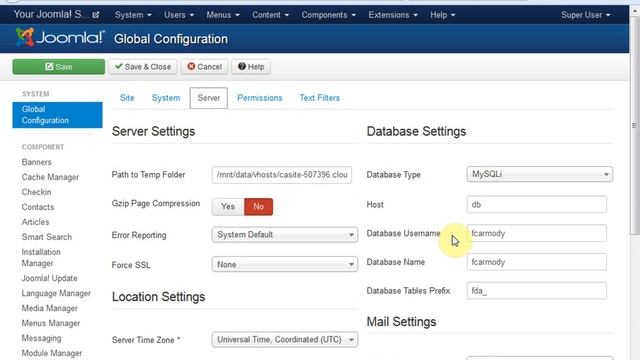Click the Cancel button

pos(204,67)
